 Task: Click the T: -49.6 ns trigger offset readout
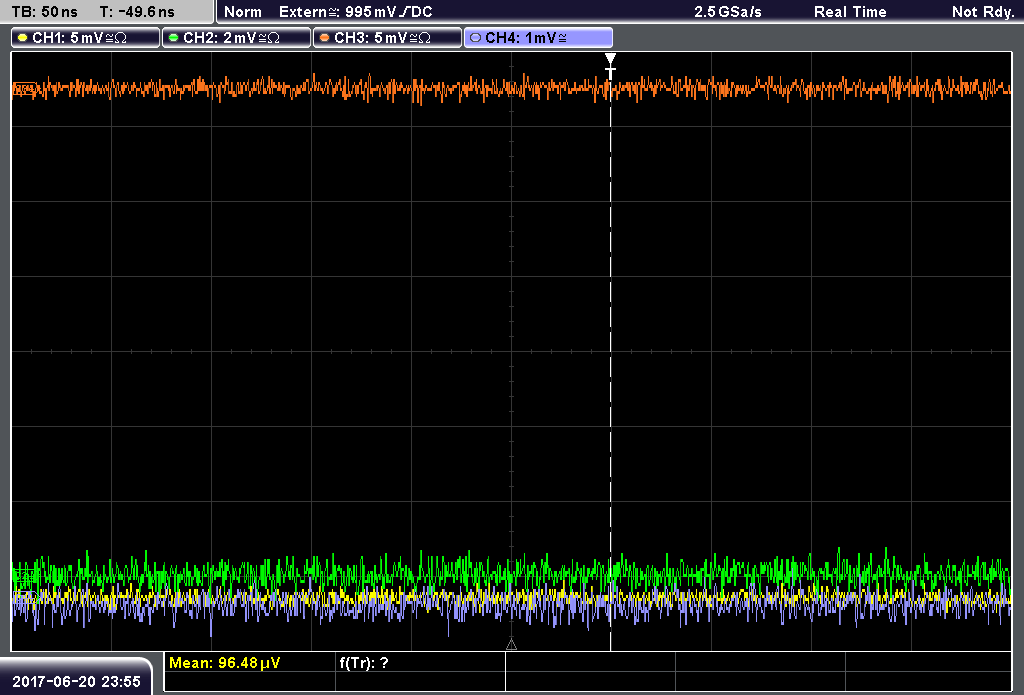[x=137, y=12]
